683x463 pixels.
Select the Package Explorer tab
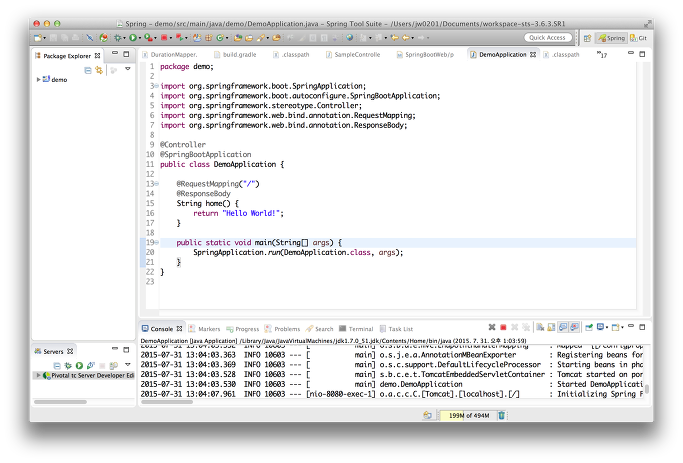[x=67, y=56]
